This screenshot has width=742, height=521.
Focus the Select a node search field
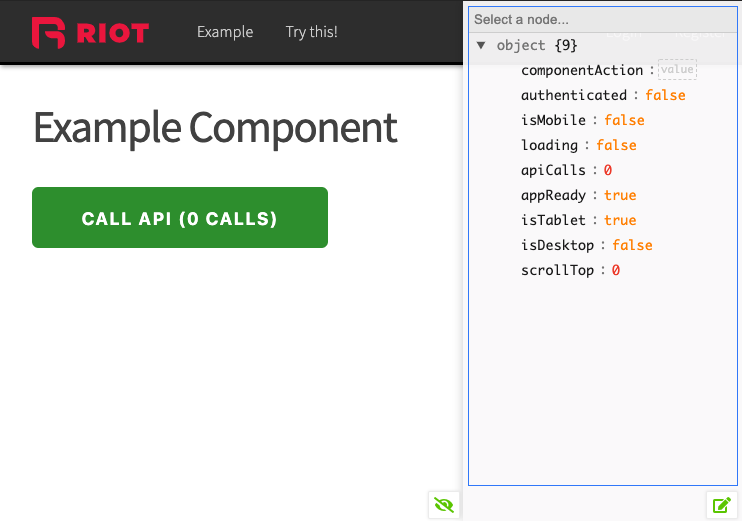(603, 19)
